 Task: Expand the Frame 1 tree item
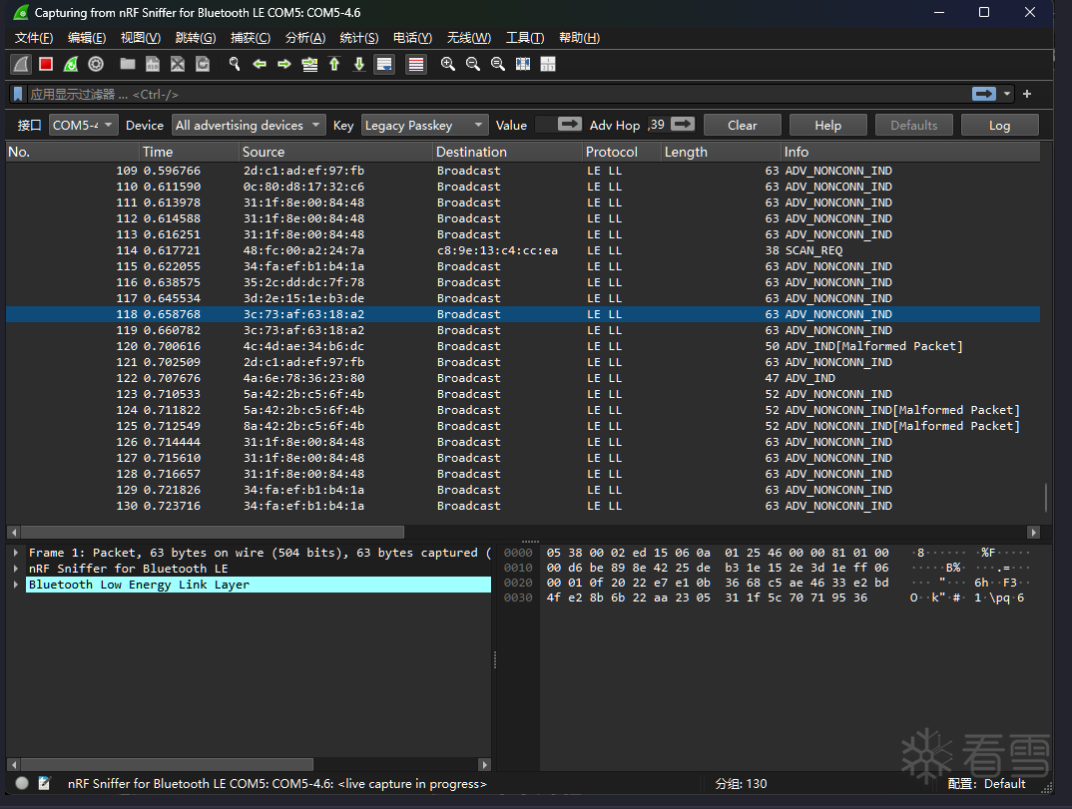[x=16, y=553]
